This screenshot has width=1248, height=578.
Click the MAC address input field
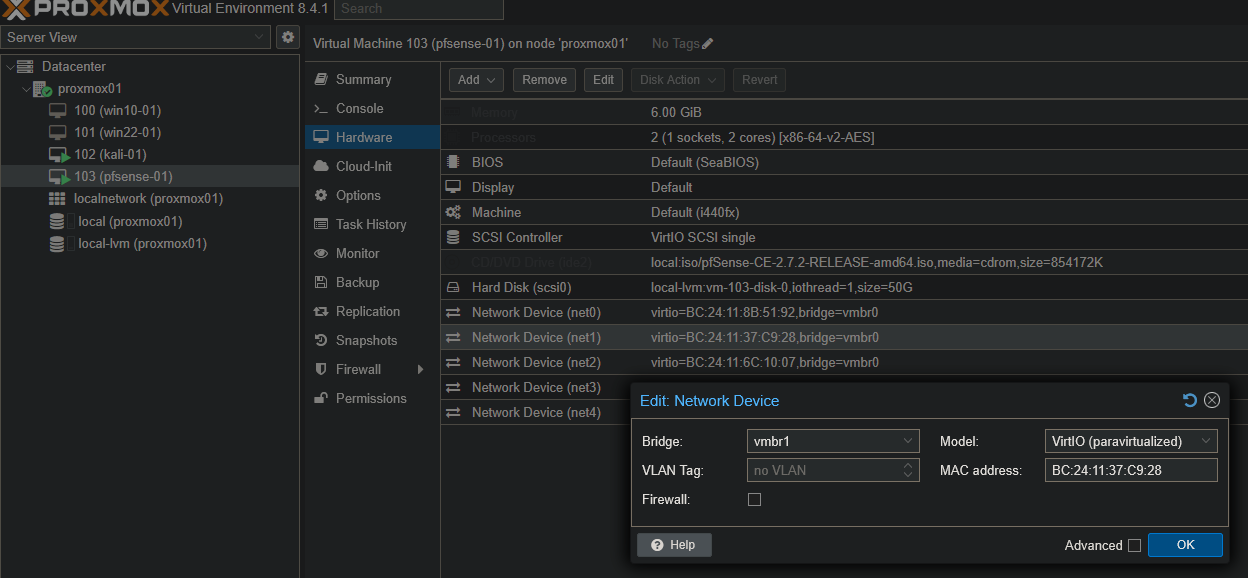[1130, 470]
